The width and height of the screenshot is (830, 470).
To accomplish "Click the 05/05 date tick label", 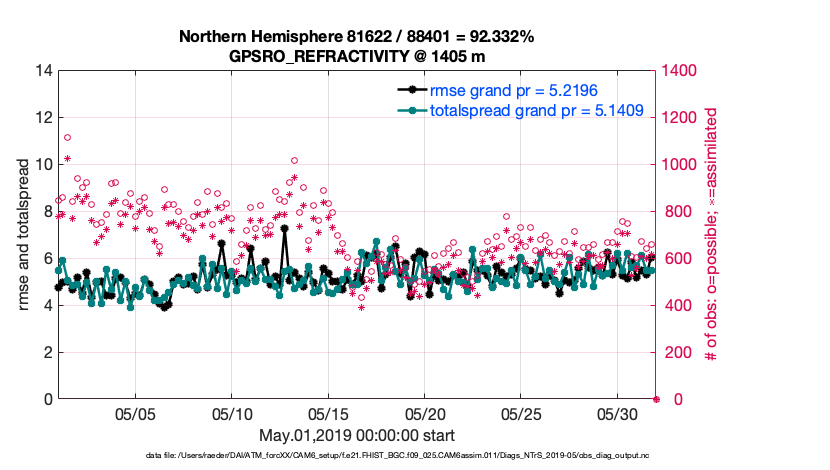I will [x=136, y=414].
